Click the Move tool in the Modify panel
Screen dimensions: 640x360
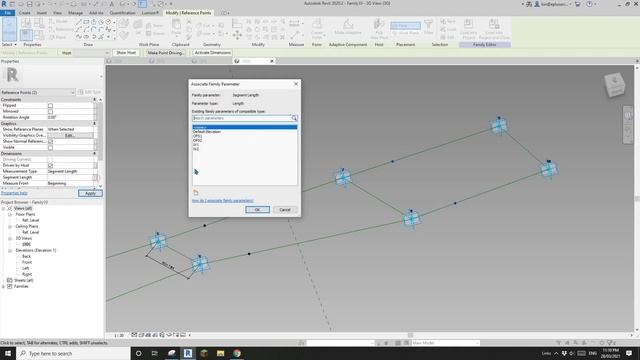[237, 36]
